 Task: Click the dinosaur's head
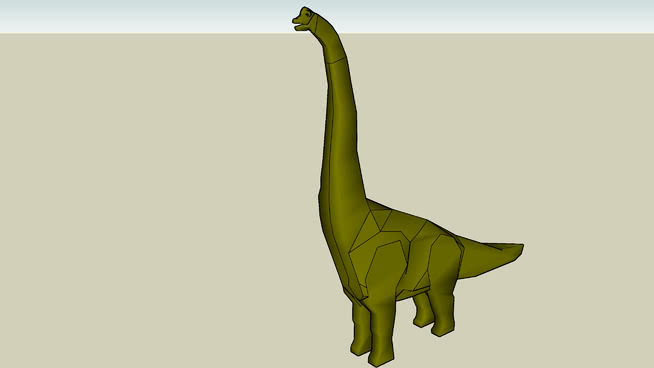[x=304, y=19]
